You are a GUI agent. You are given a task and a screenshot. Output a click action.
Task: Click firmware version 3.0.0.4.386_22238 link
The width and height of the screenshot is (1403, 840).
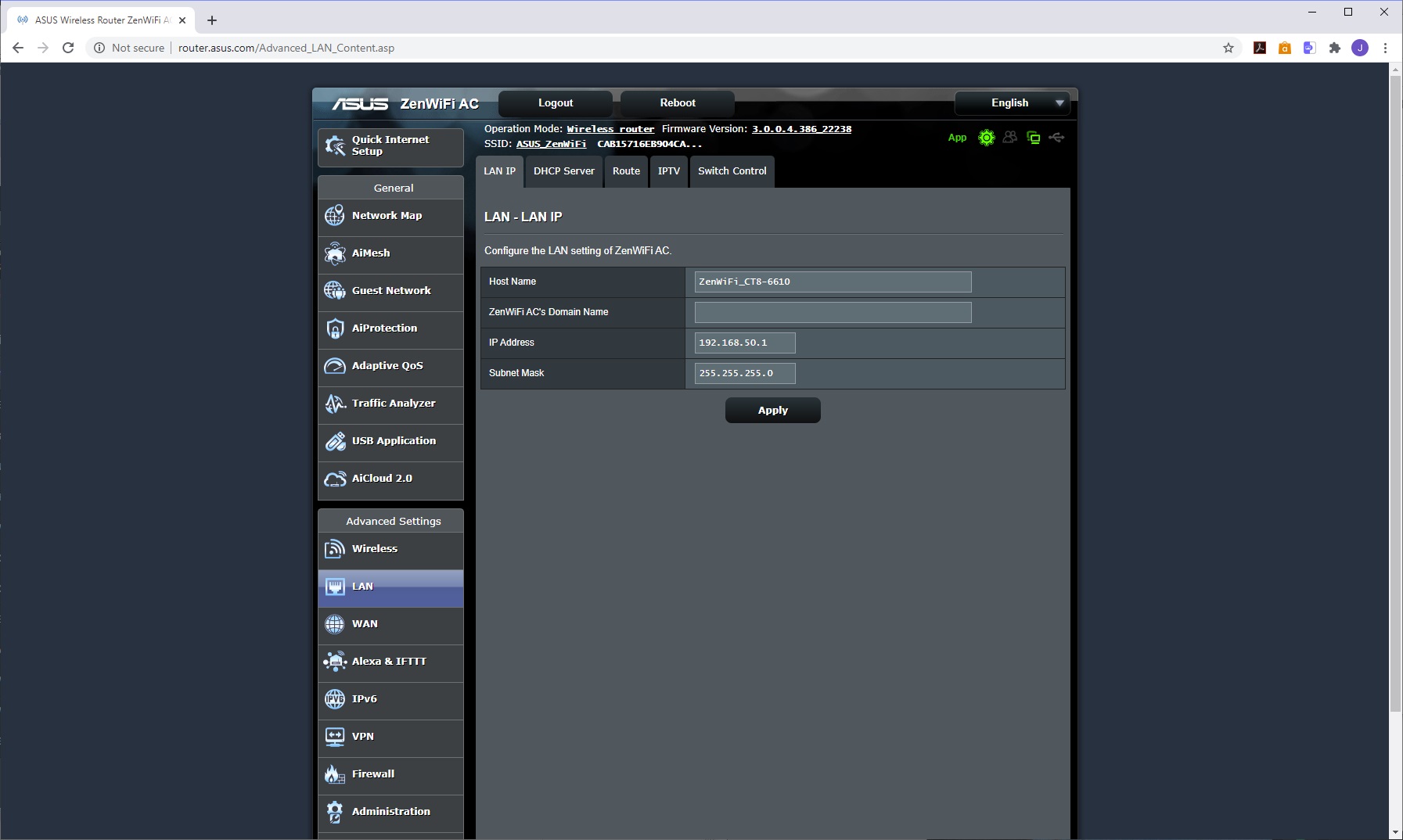point(801,129)
